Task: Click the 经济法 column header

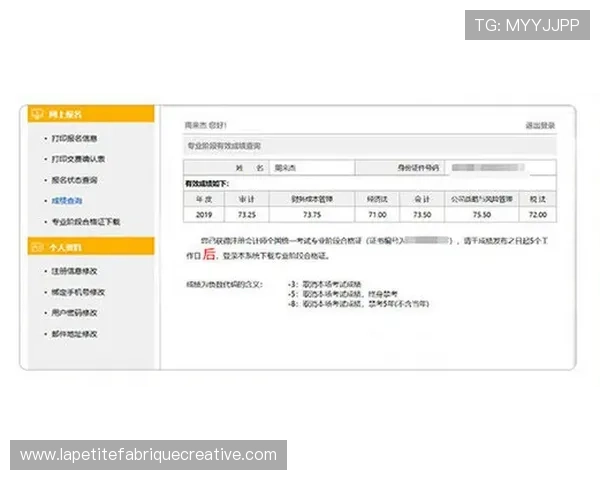Action: click(x=377, y=199)
